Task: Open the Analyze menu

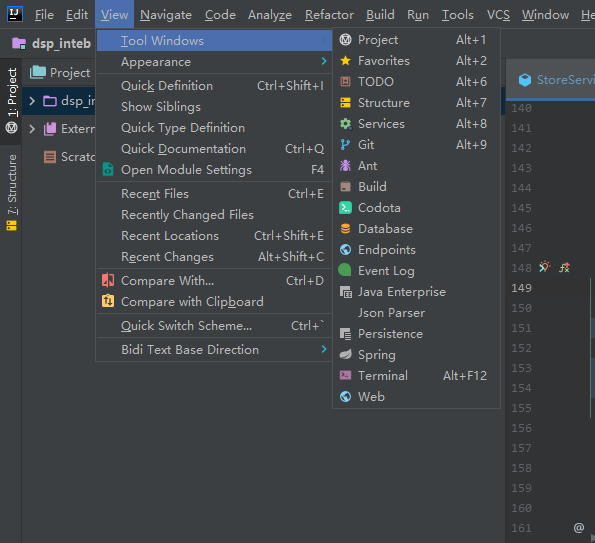Action: [270, 15]
